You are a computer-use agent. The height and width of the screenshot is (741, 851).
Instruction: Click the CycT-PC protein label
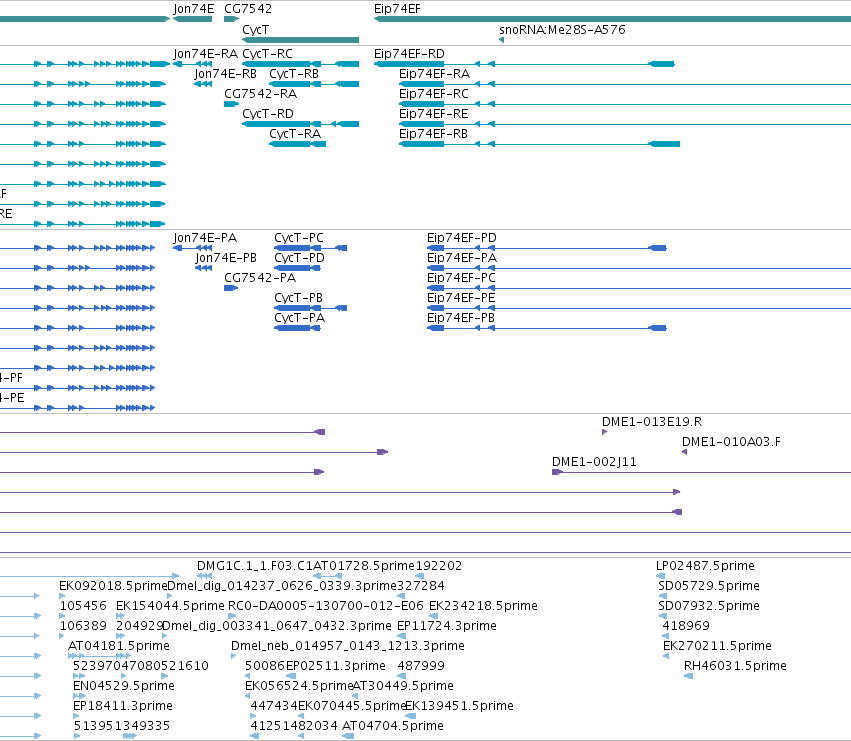[x=299, y=238]
